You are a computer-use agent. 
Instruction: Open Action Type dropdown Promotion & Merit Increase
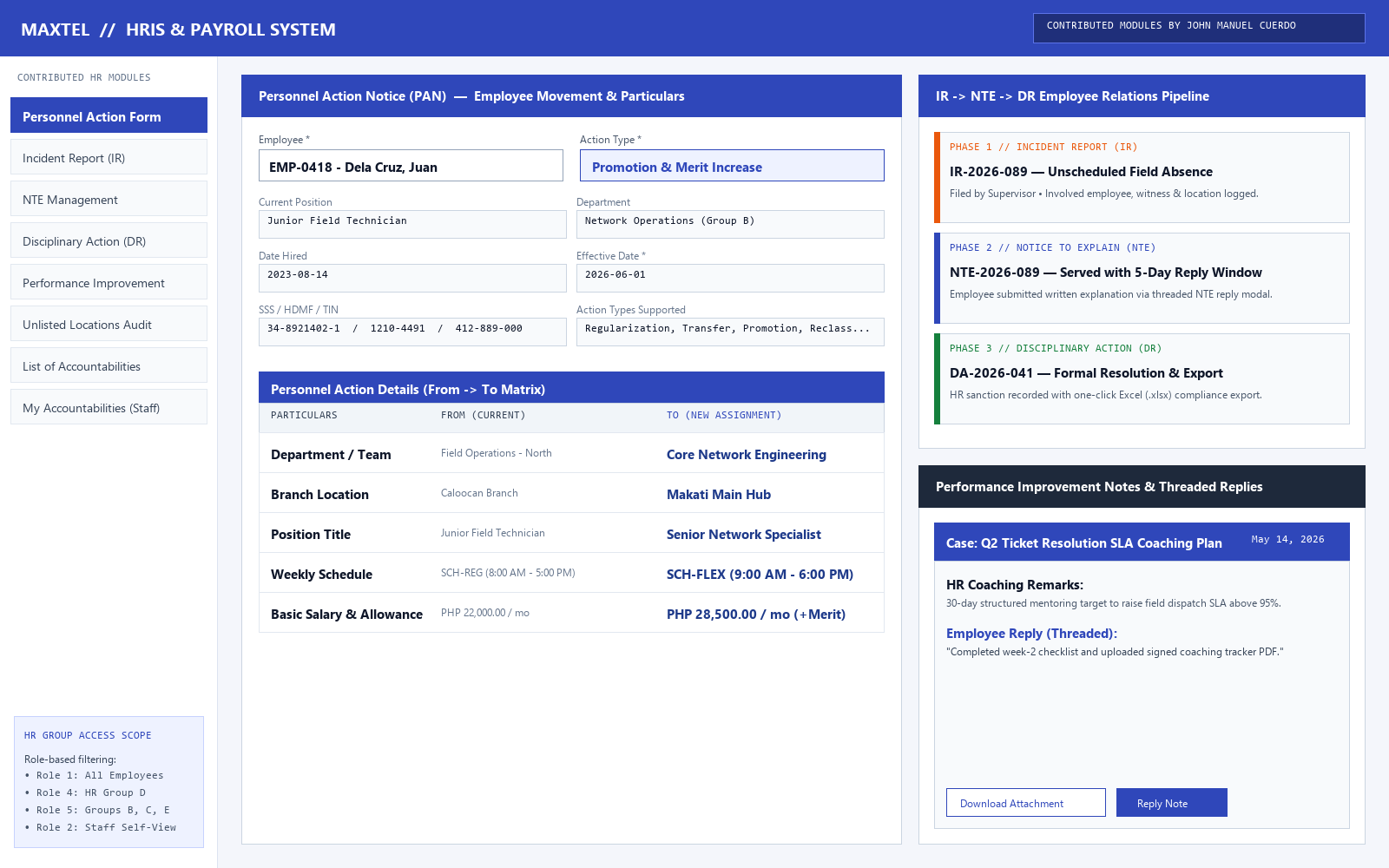coord(732,166)
